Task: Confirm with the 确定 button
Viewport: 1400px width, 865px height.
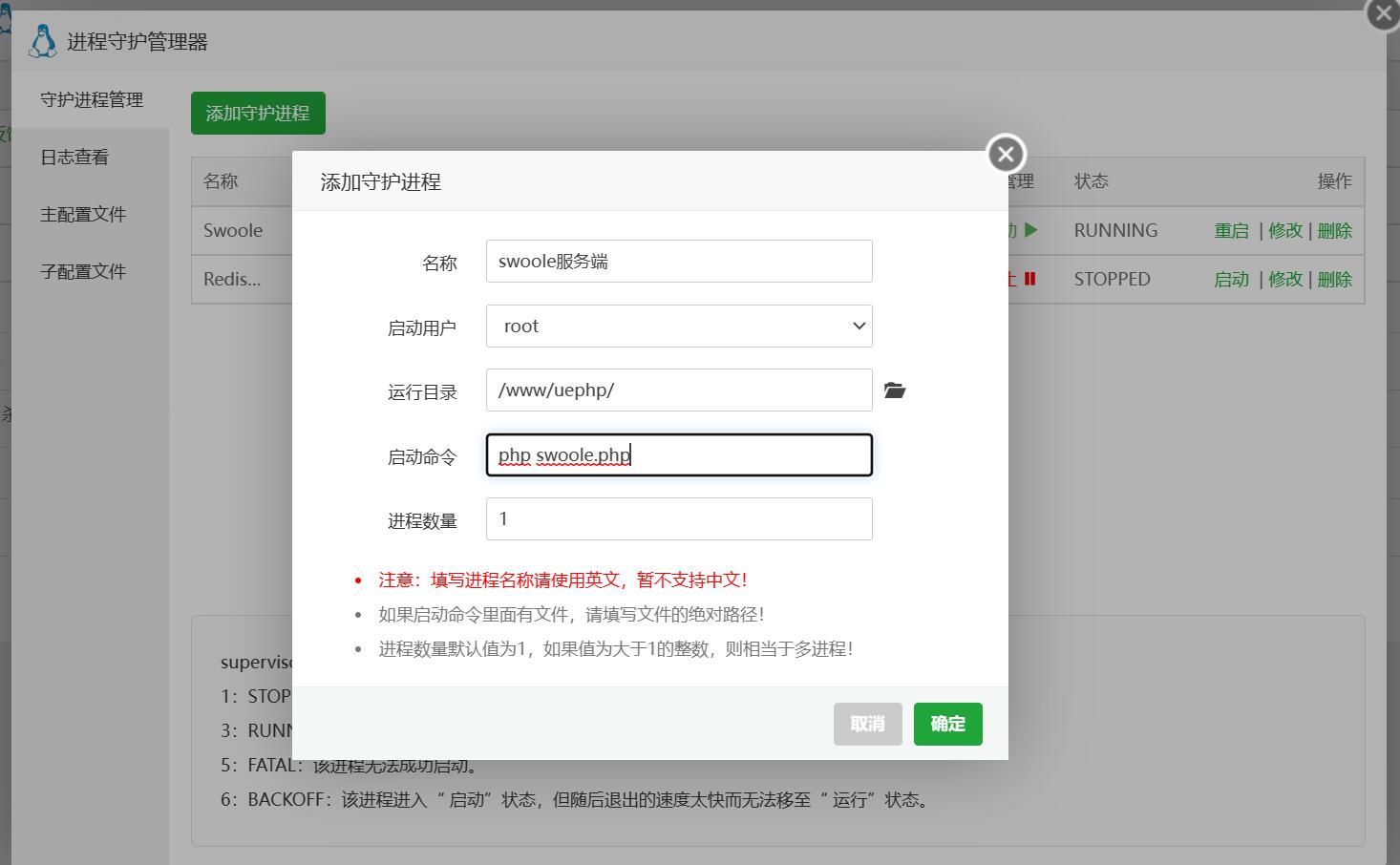Action: 947,724
